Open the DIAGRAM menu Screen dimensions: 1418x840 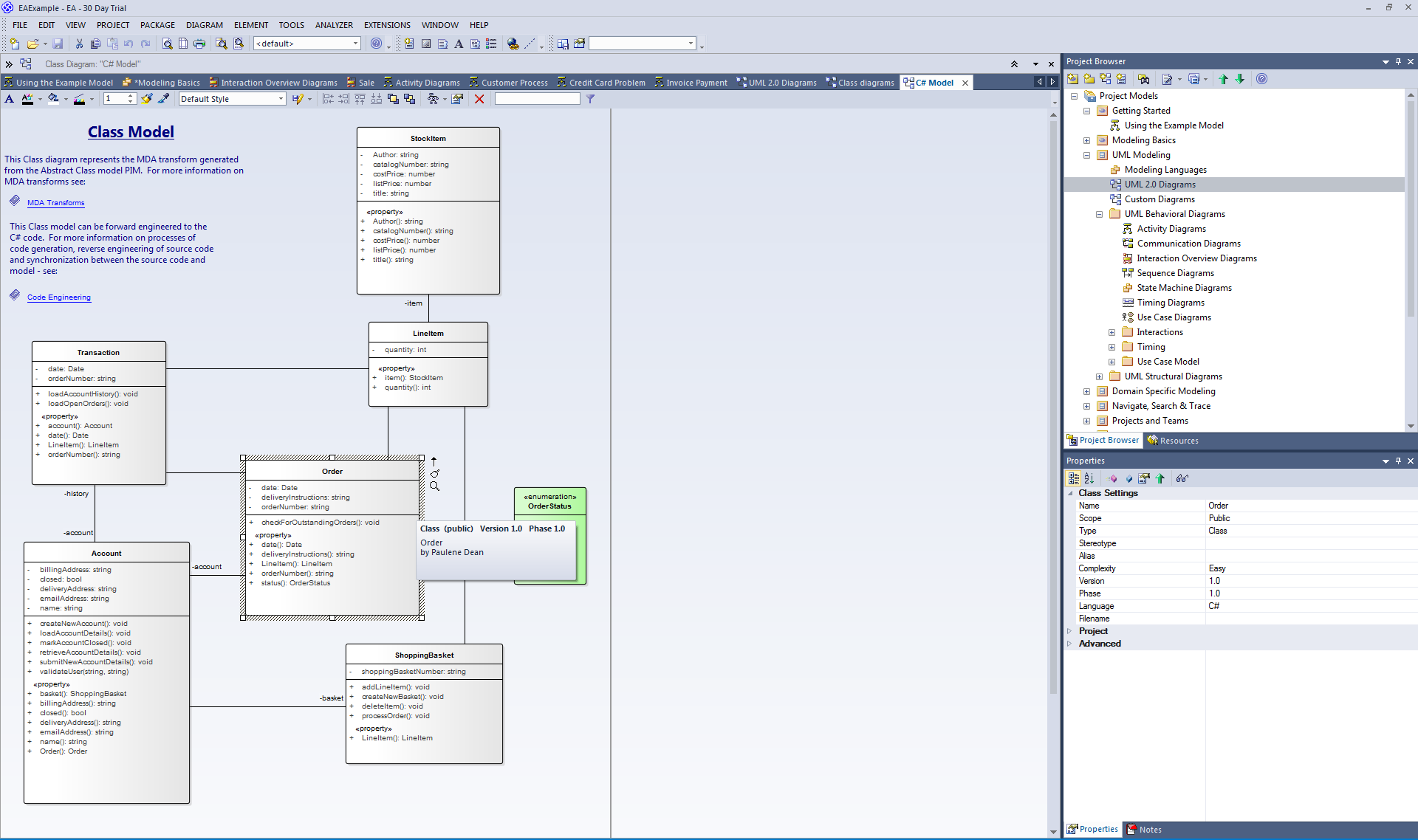coord(205,25)
